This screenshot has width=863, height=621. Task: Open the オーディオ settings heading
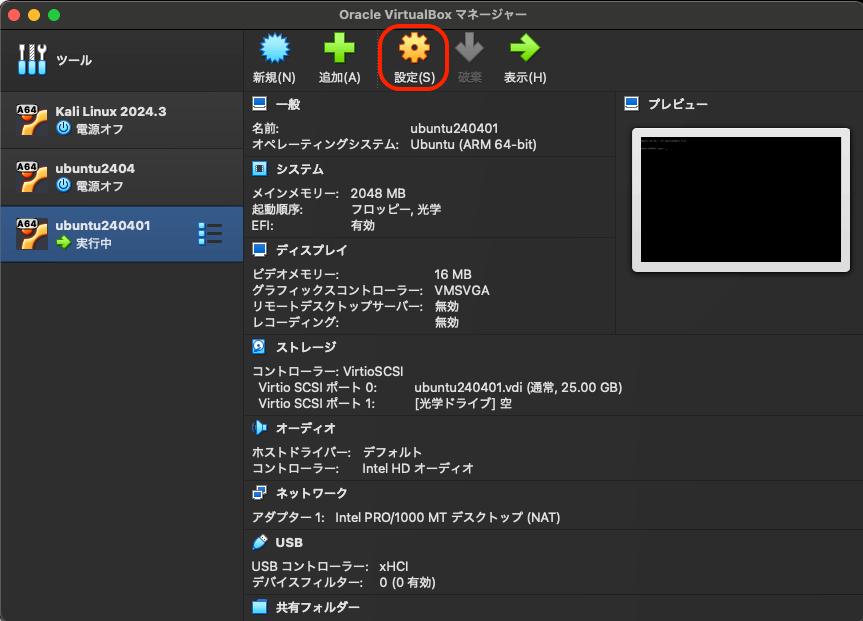click(305, 428)
